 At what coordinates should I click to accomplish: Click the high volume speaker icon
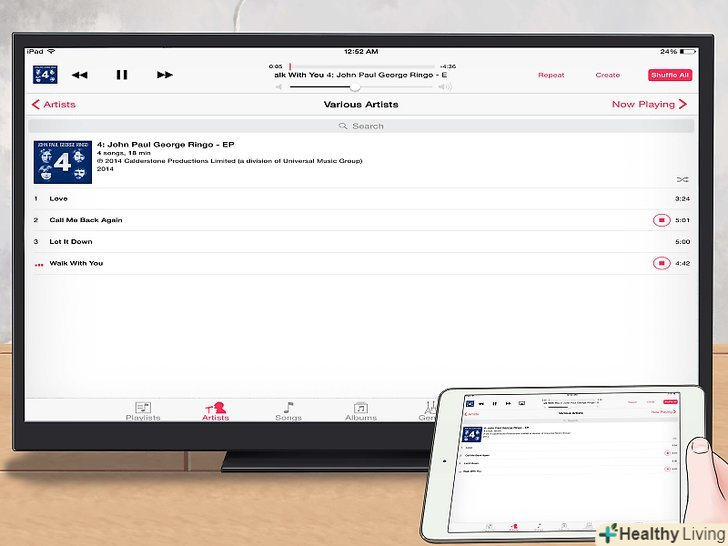(445, 87)
